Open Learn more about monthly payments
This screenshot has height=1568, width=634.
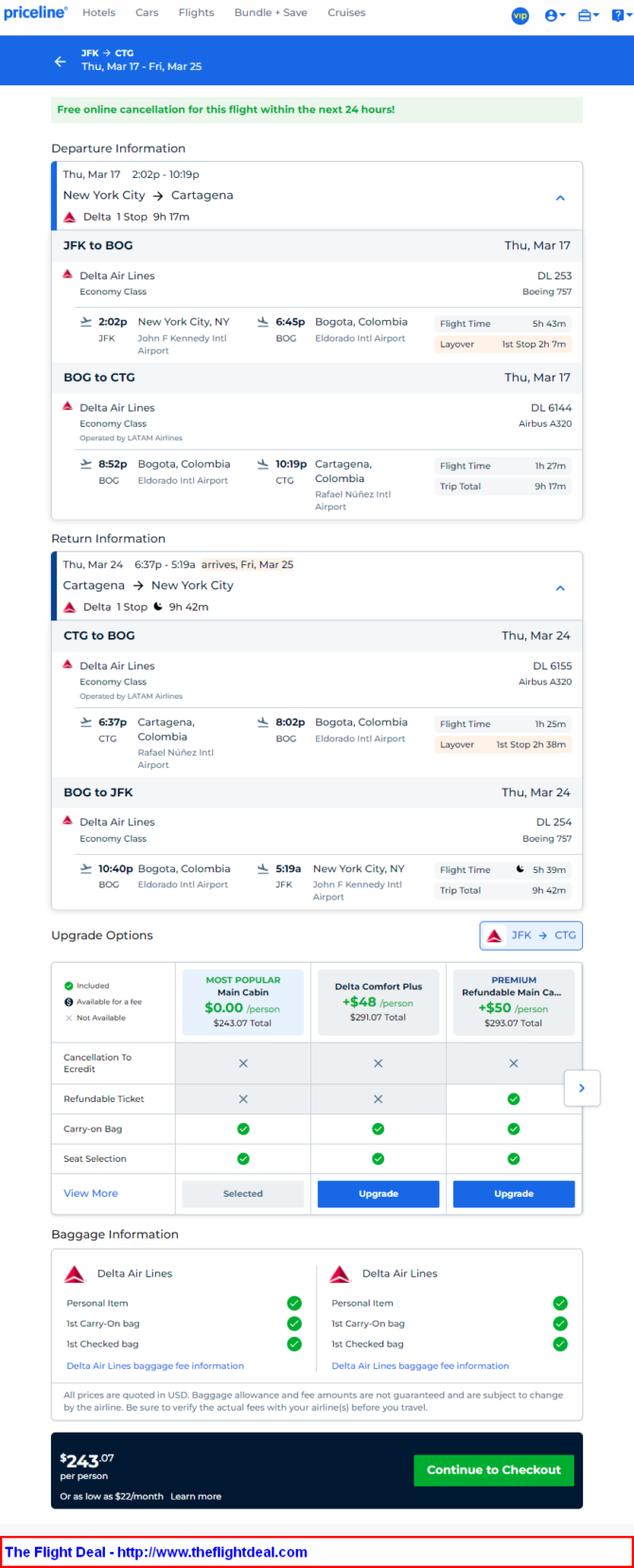tap(196, 1496)
